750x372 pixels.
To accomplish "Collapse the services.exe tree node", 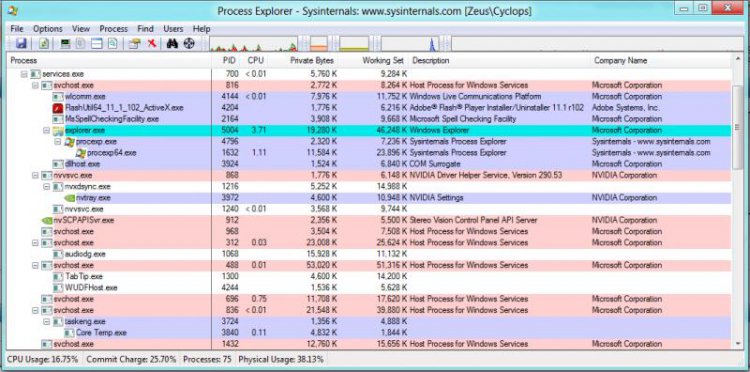I will pyautogui.click(x=24, y=74).
